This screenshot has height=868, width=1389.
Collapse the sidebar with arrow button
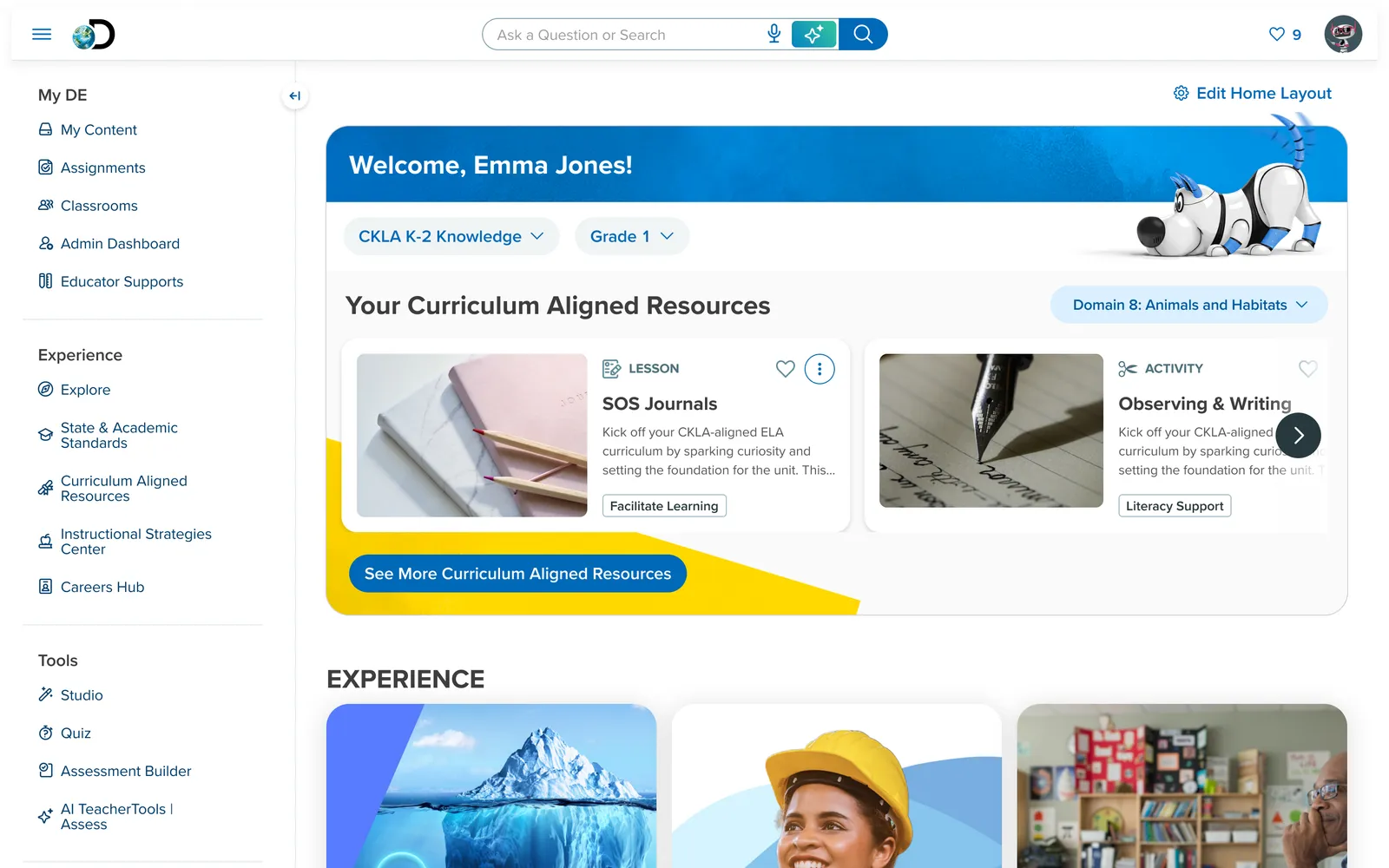(295, 95)
